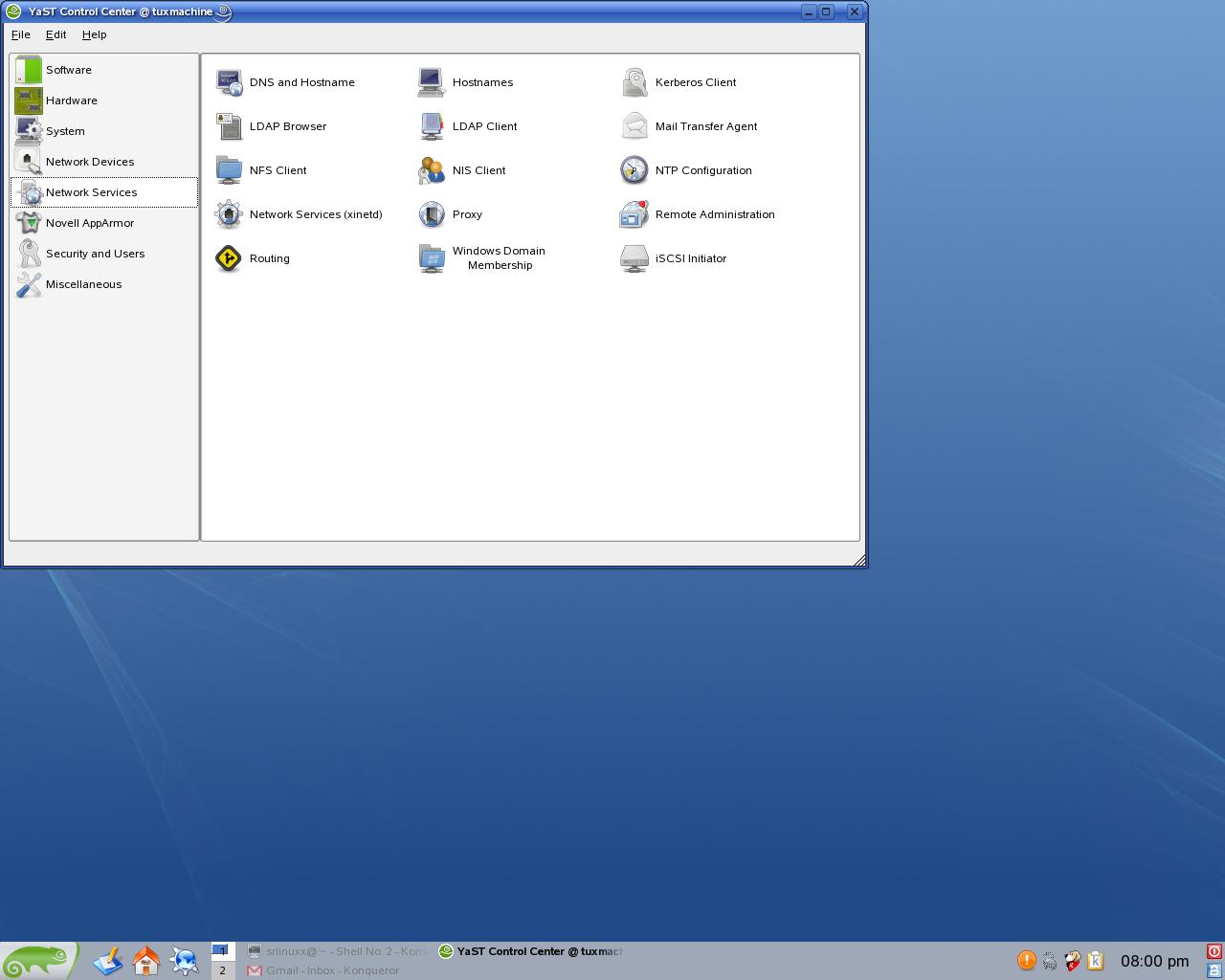Image resolution: width=1225 pixels, height=980 pixels.
Task: Open the NIS Client icon
Action: pyautogui.click(x=432, y=170)
